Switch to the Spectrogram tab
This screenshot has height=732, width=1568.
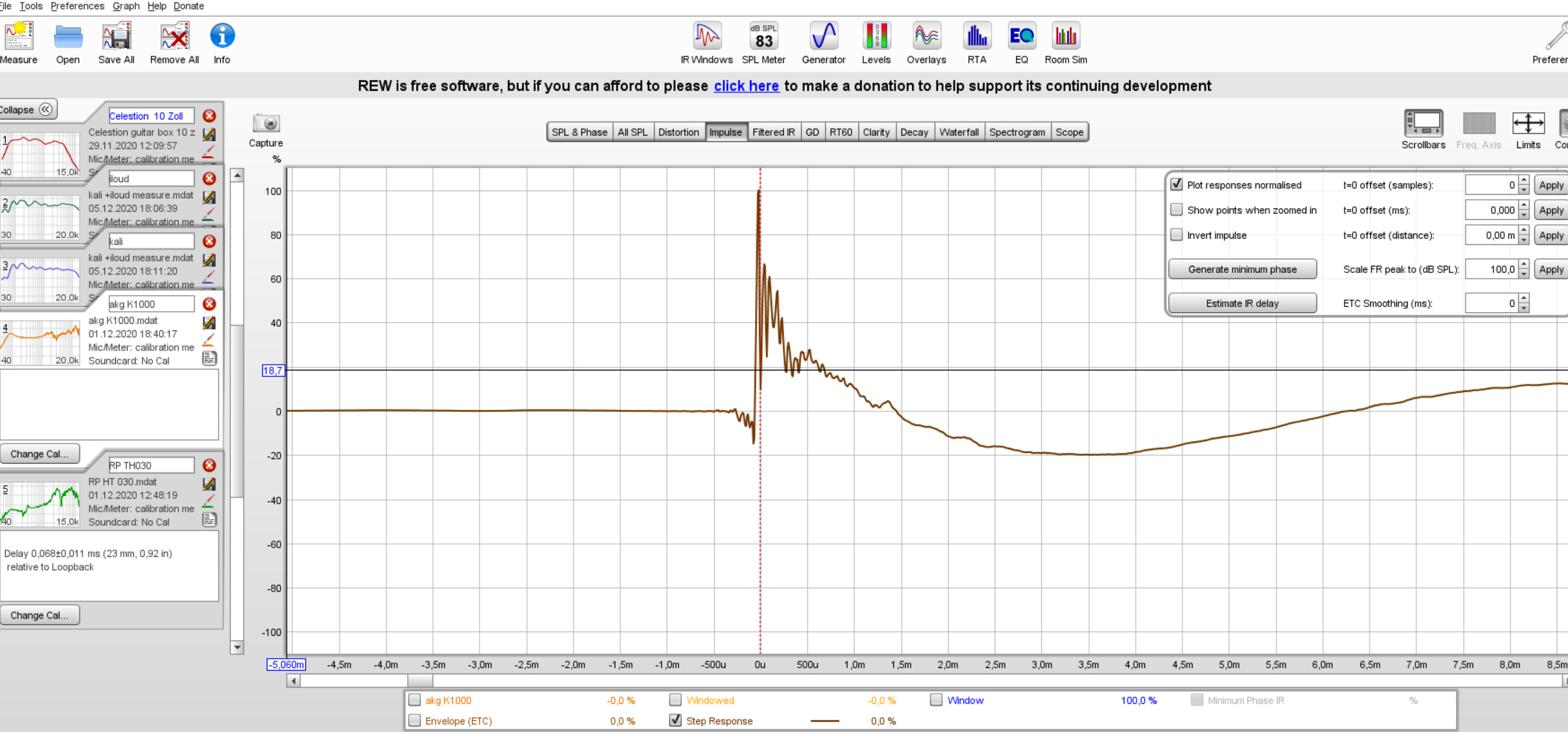coord(1016,132)
